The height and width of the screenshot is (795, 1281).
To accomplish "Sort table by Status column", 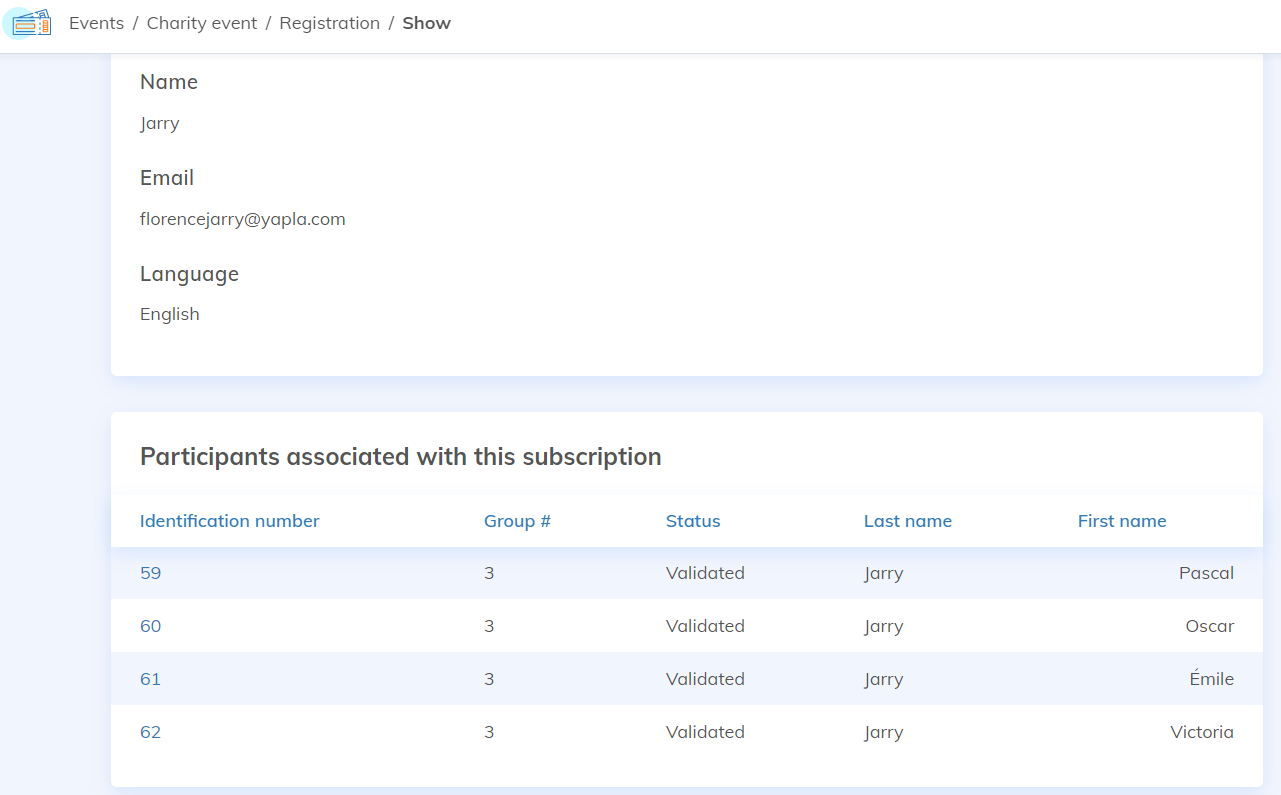I will click(693, 521).
